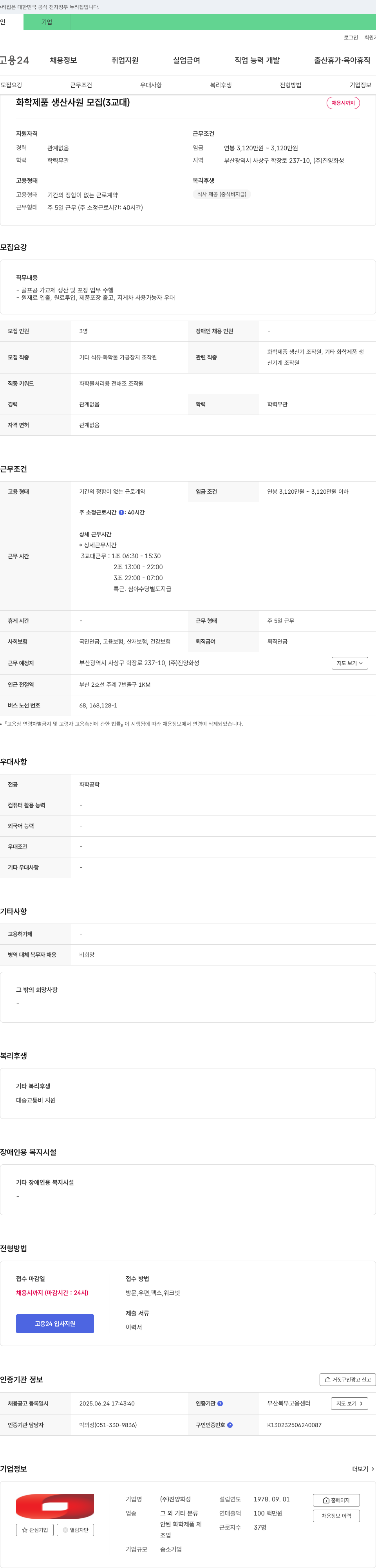The height and width of the screenshot is (1568, 376).
Task: Click the help icon next to 주 소정근로시간
Action: 121,512
